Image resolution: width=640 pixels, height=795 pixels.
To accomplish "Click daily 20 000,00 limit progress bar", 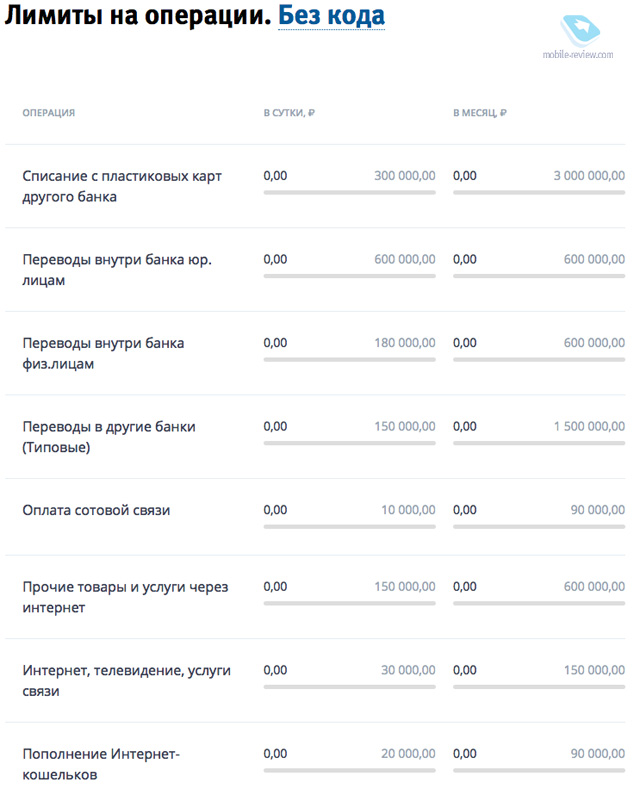I will [x=349, y=771].
